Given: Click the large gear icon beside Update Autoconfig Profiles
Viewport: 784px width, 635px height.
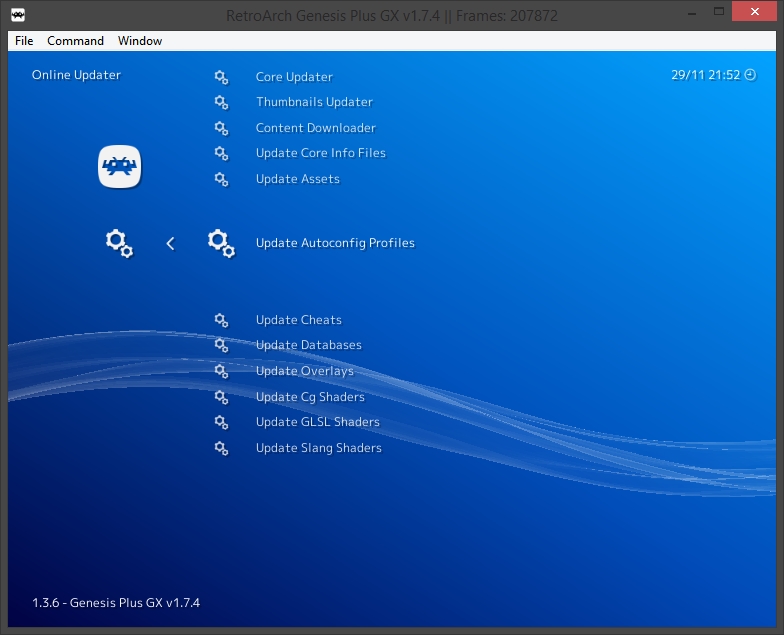Looking at the screenshot, I should click(x=222, y=244).
